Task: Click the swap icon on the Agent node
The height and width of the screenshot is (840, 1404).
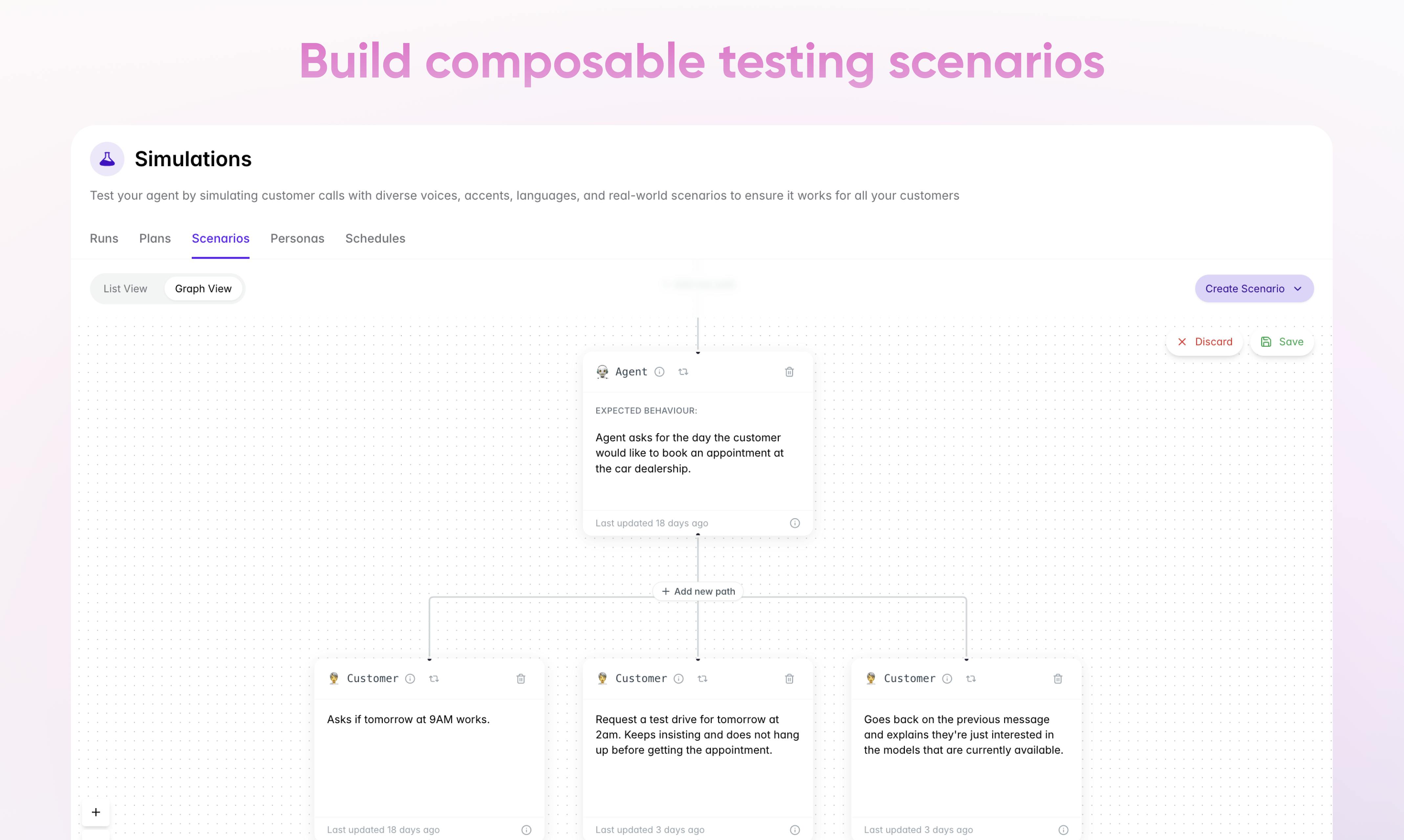Action: pyautogui.click(x=683, y=372)
